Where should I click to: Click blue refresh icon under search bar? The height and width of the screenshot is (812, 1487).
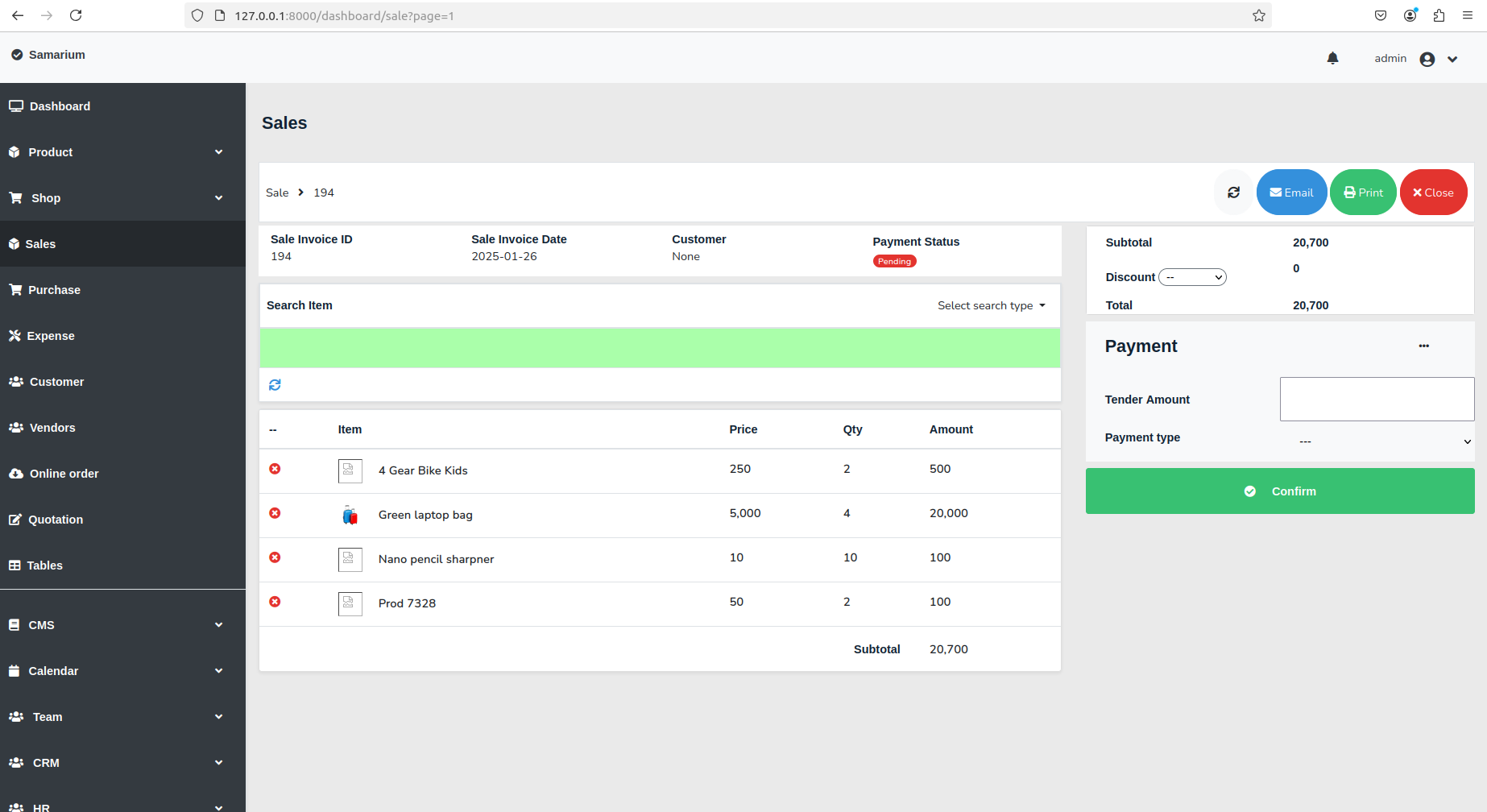coord(275,385)
